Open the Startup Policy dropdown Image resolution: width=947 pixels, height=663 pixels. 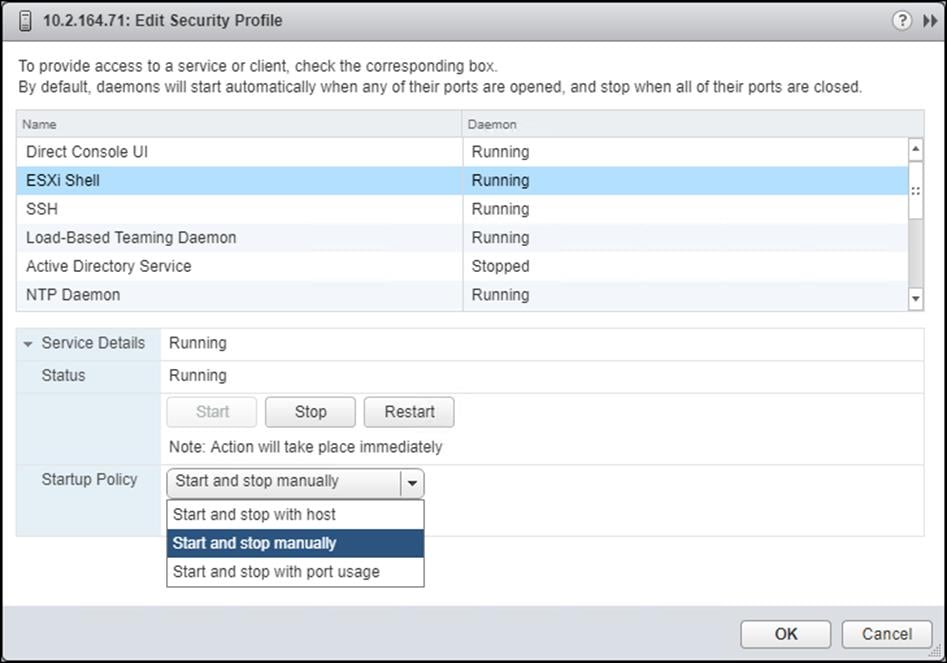[x=412, y=483]
